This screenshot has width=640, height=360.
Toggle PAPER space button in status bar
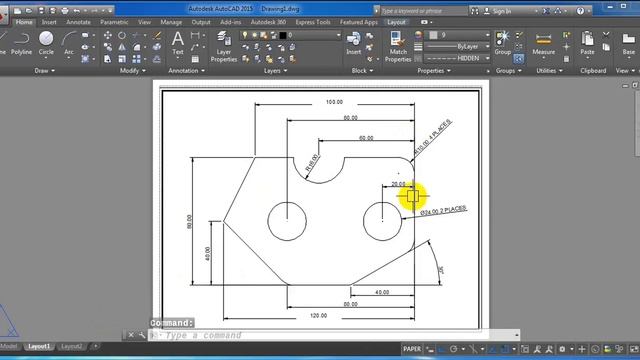412,349
